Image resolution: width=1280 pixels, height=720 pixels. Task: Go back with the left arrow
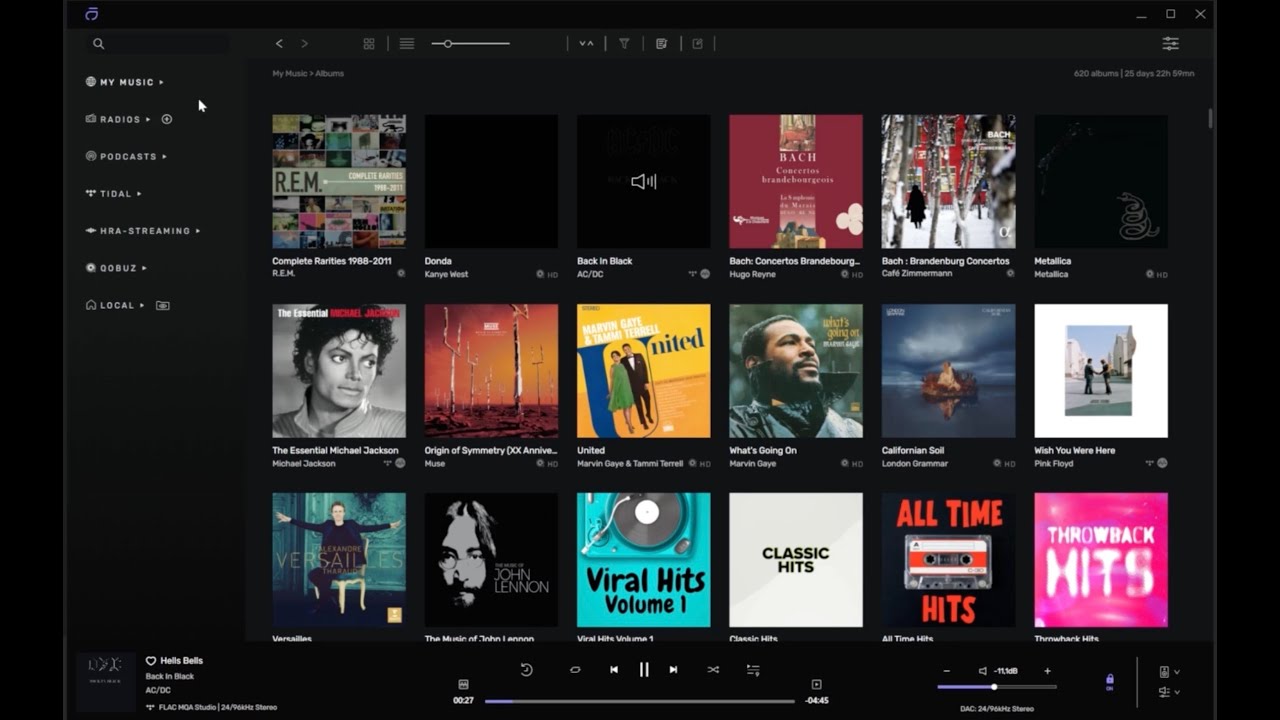279,44
